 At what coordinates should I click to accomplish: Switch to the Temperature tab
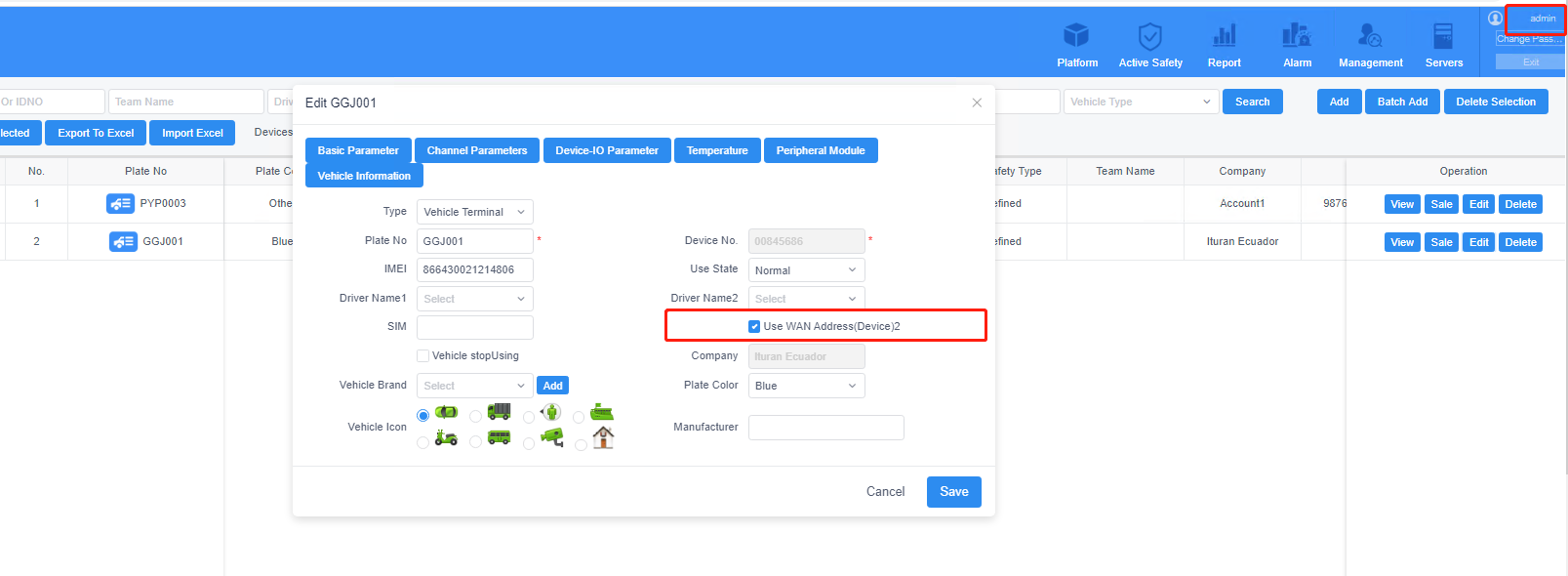717,150
